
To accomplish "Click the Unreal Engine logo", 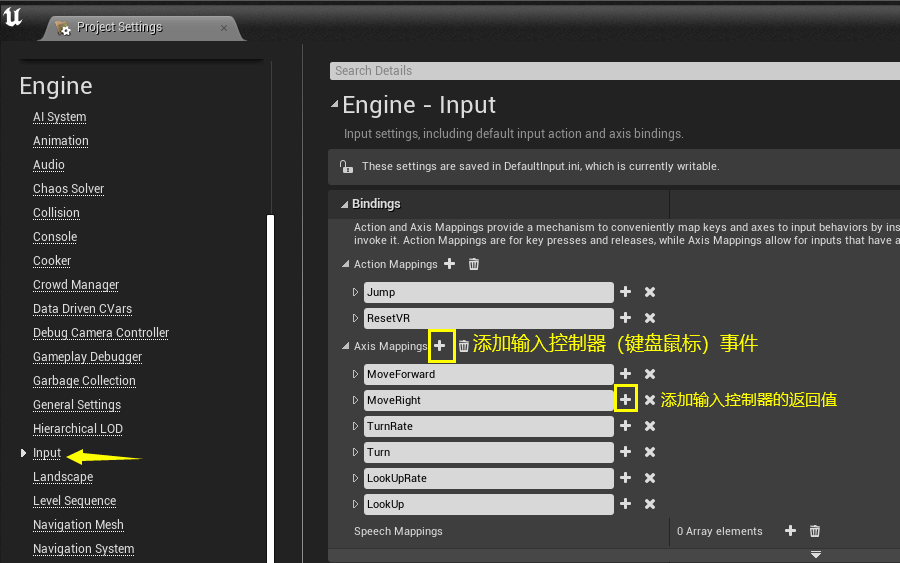I will click(13, 17).
